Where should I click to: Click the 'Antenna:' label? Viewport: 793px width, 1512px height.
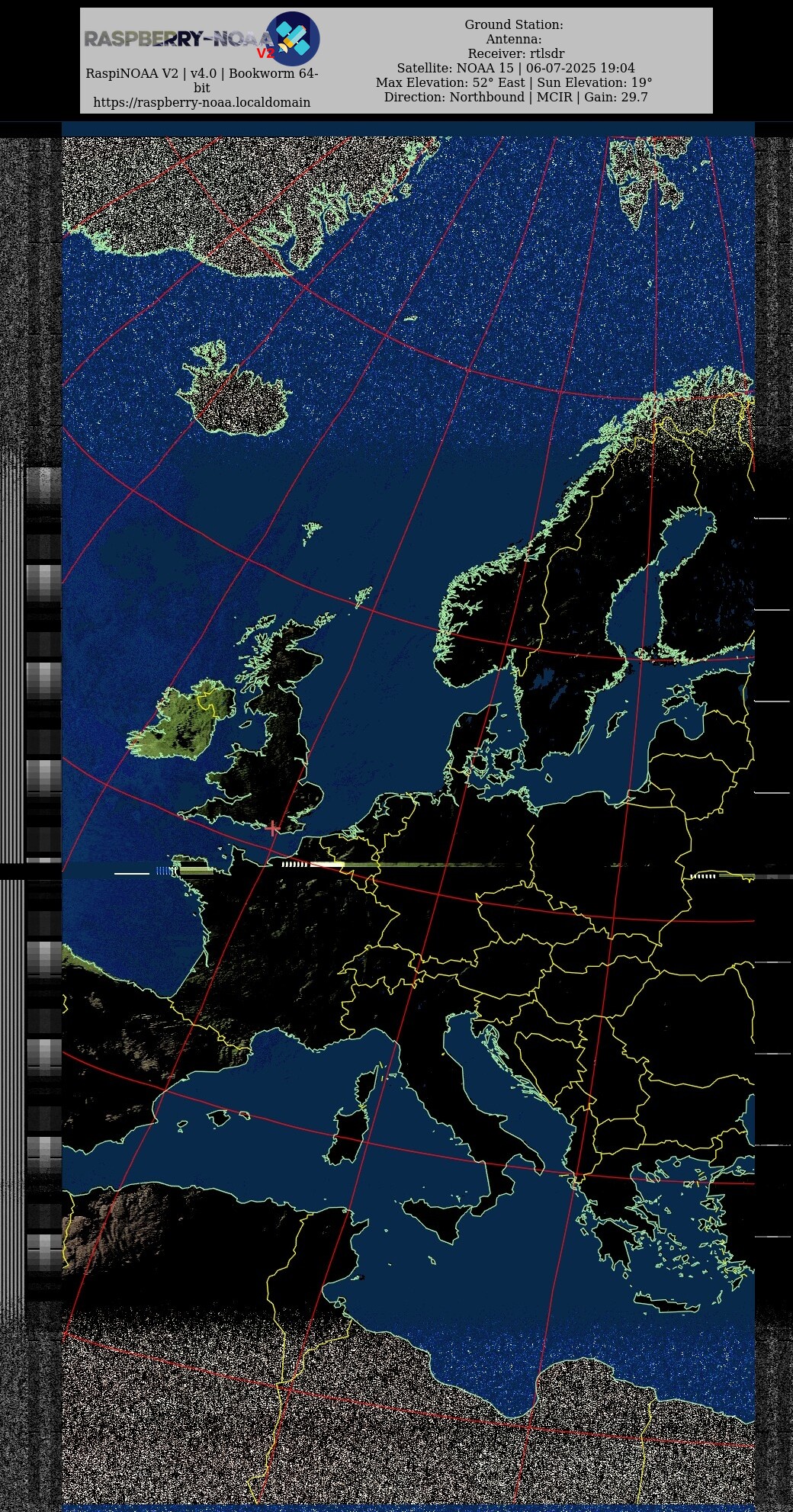pos(514,39)
